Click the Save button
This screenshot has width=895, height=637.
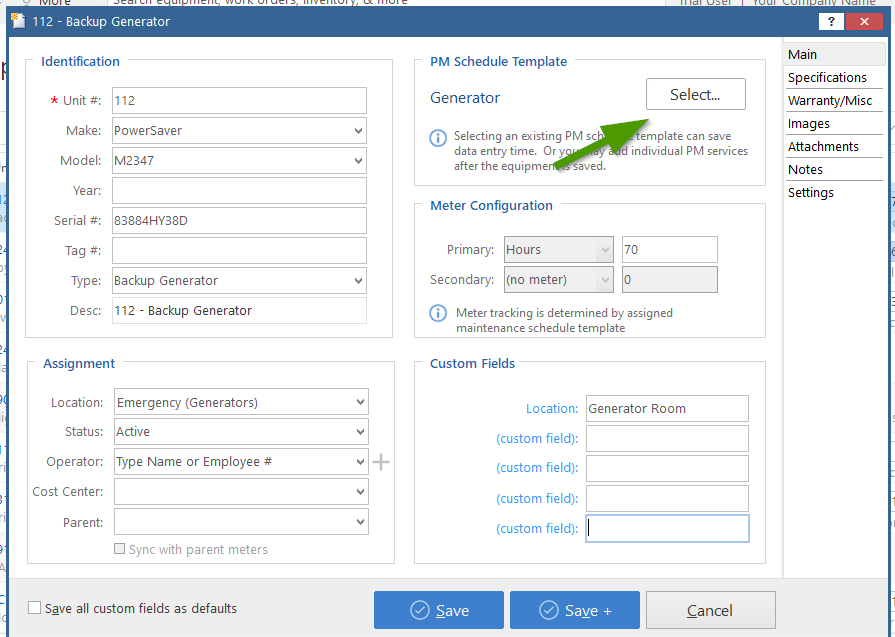(439, 610)
